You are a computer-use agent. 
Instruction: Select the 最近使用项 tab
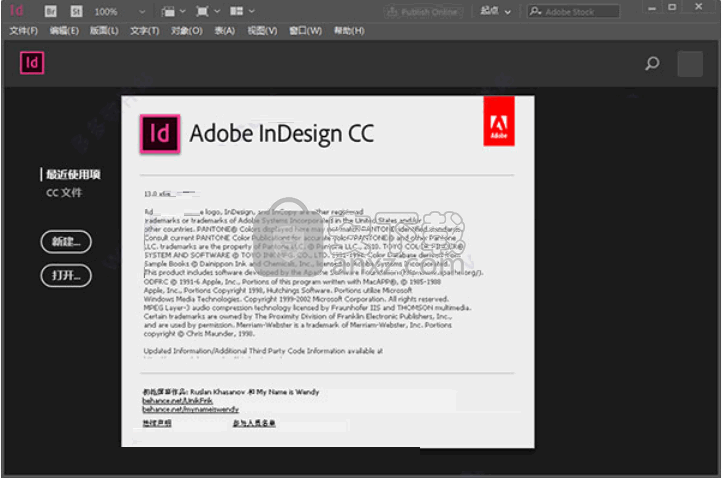coord(73,175)
